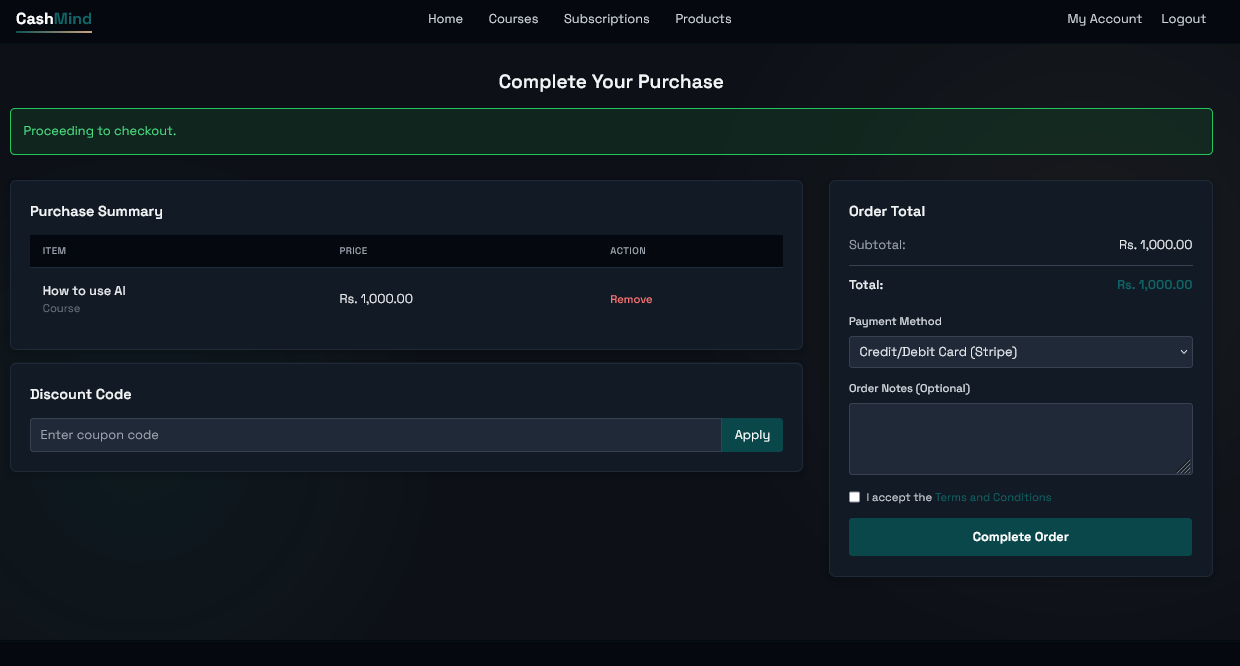
Task: Click the green Total amount value
Action: click(1154, 285)
